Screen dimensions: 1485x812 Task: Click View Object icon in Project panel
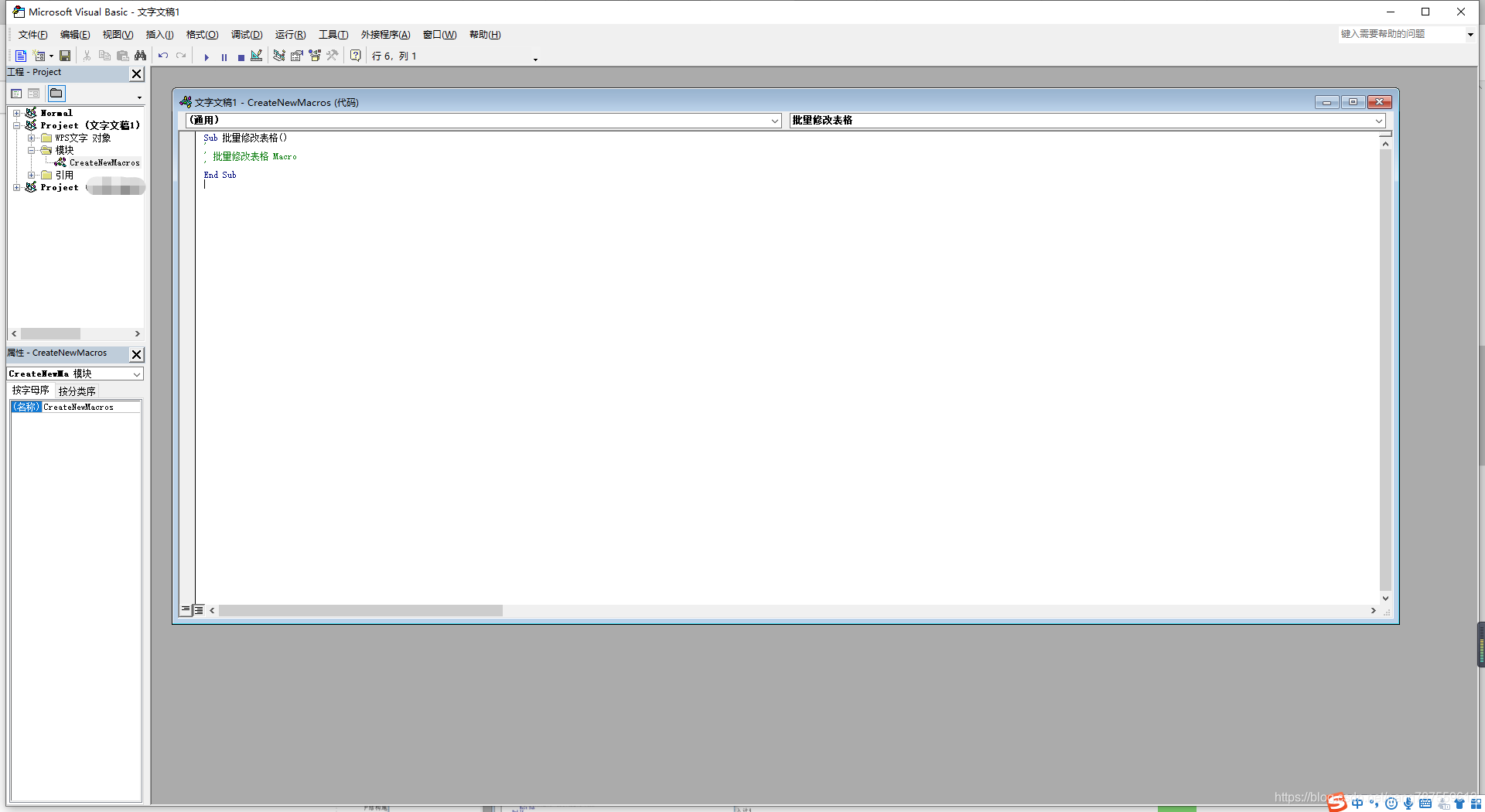click(33, 94)
